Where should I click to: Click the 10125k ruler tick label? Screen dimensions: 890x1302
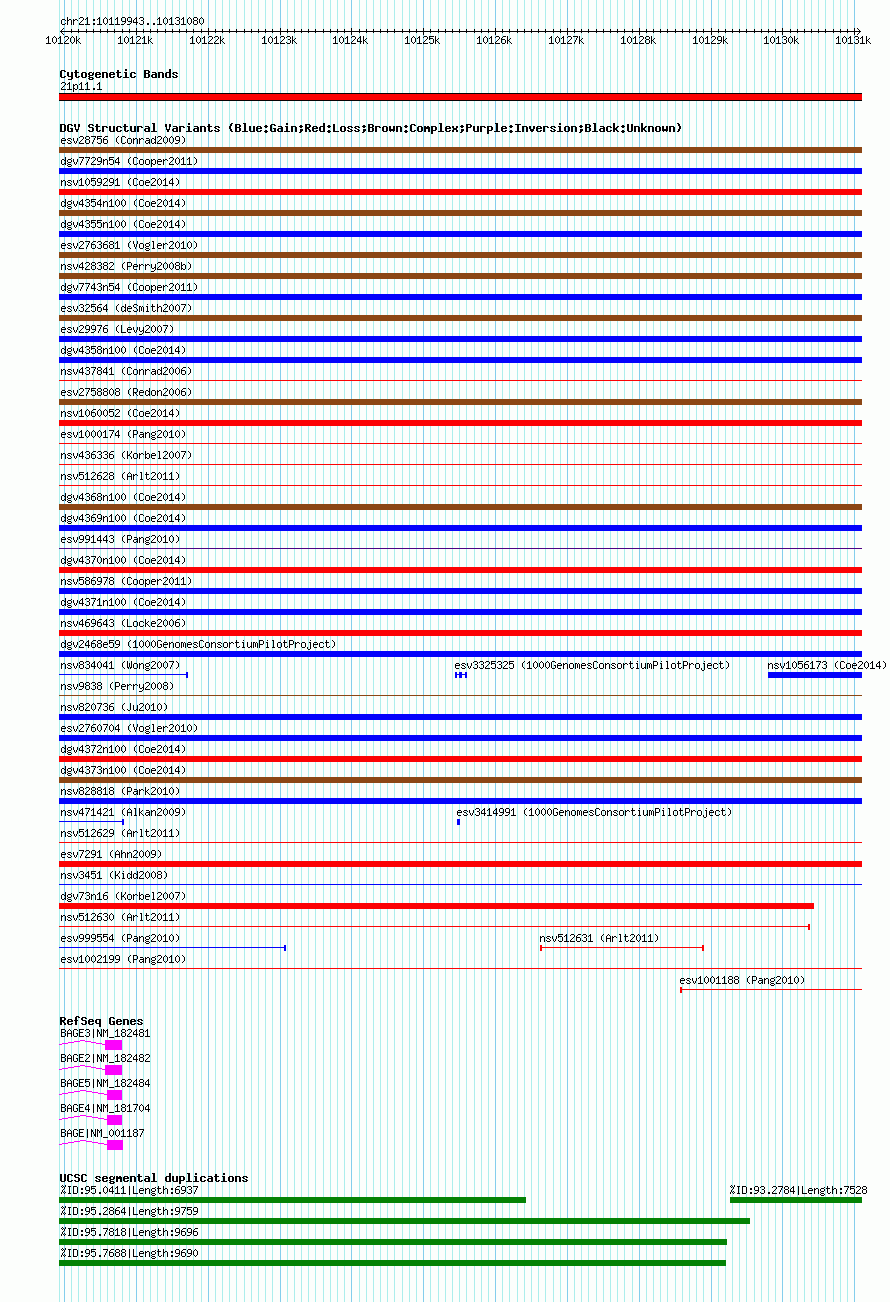coord(422,41)
